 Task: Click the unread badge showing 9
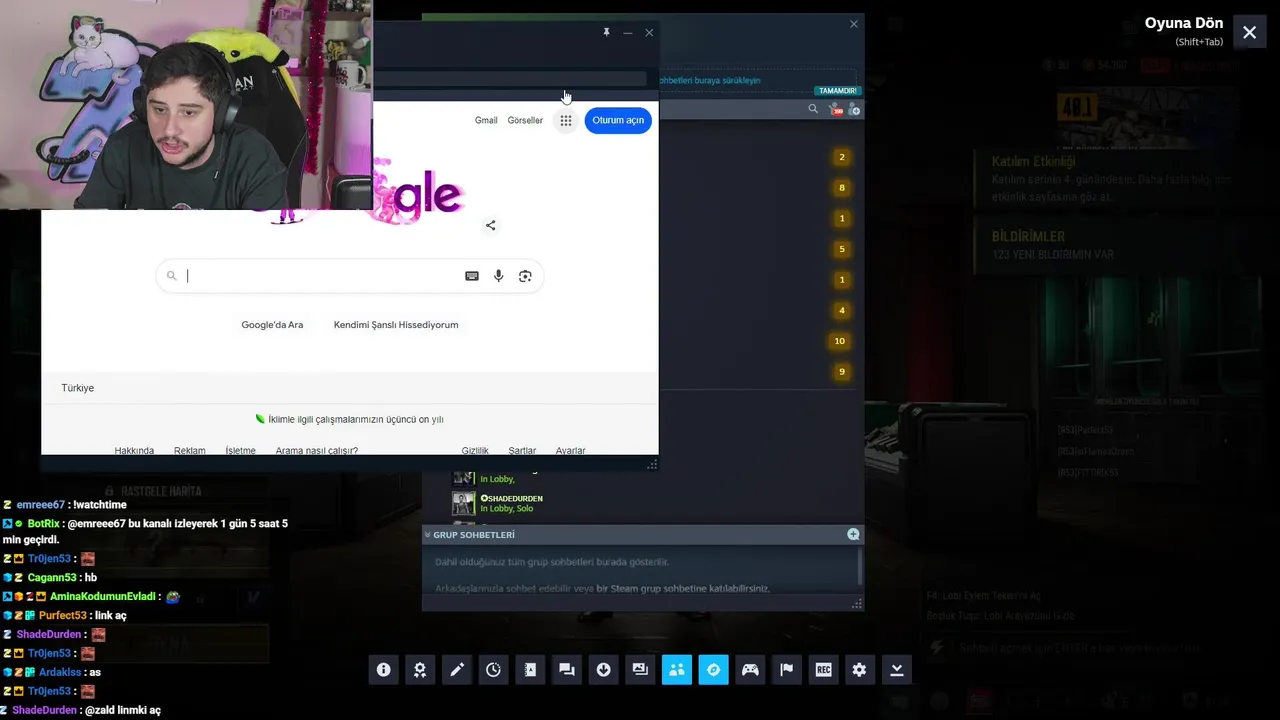[x=842, y=372]
